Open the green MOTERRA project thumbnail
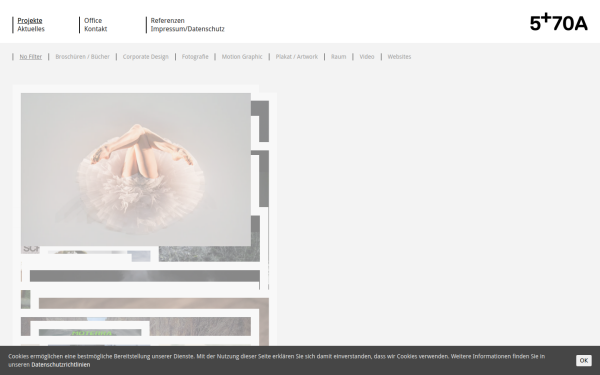This screenshot has width=600, height=375. point(90,333)
